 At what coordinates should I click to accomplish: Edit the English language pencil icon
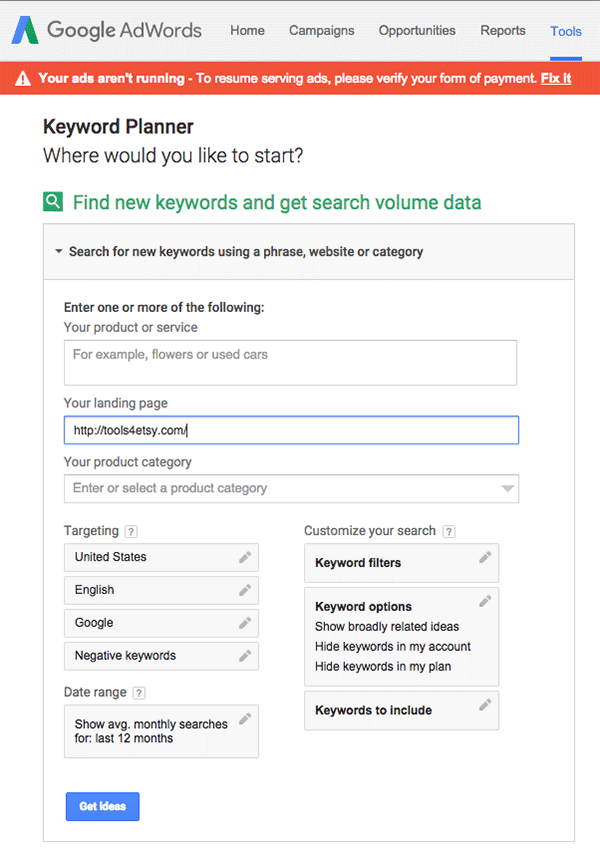pyautogui.click(x=245, y=590)
